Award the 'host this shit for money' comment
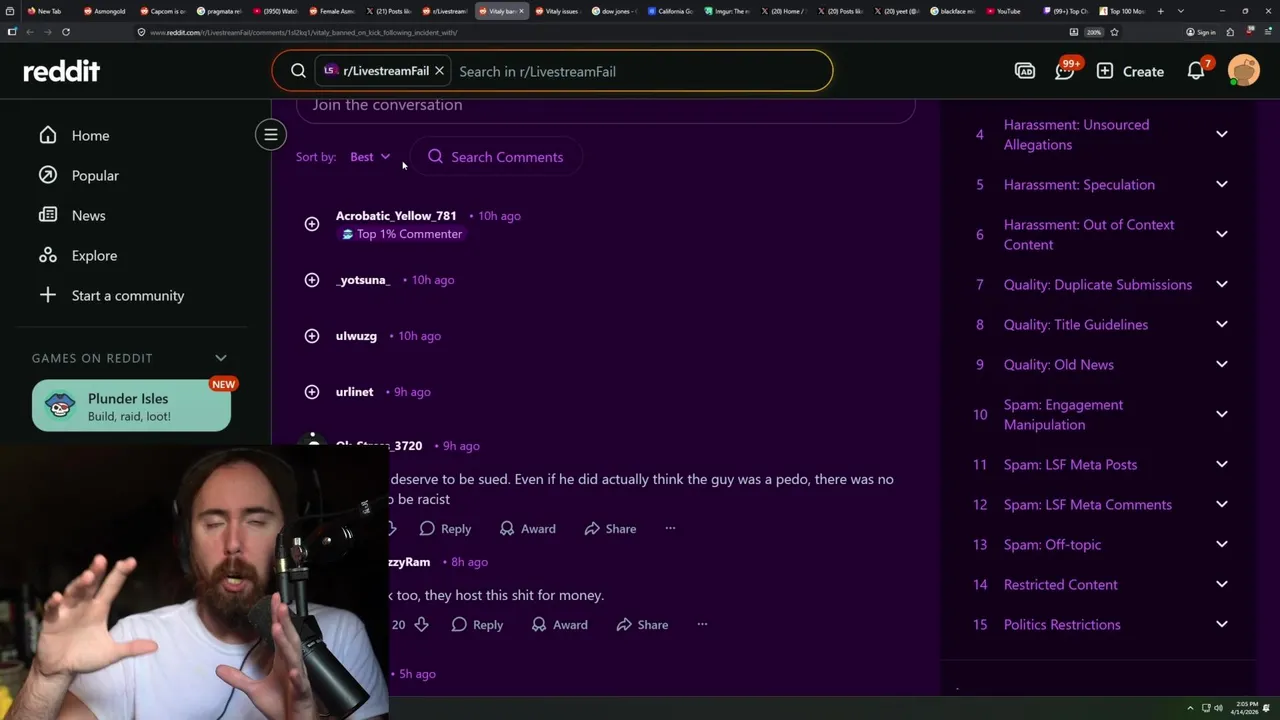Screen dimensions: 1280x720 [559, 625]
